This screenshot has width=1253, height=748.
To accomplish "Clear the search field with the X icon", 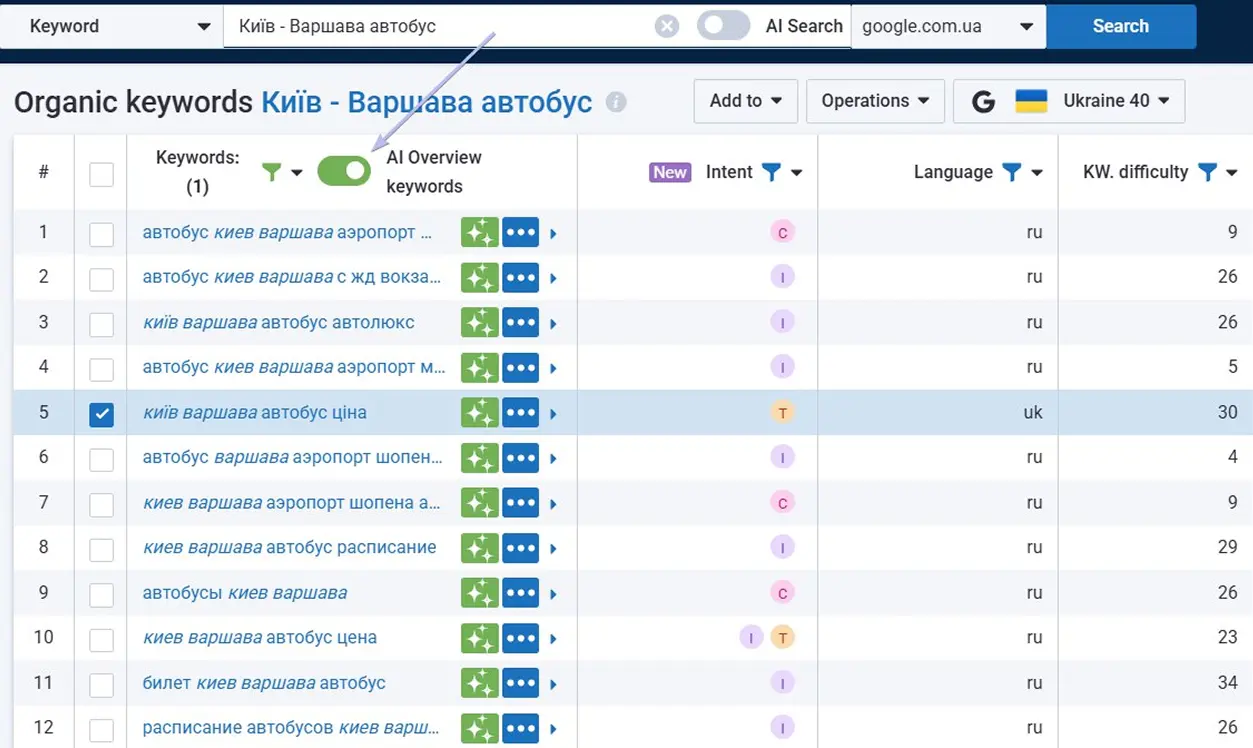I will coord(667,27).
